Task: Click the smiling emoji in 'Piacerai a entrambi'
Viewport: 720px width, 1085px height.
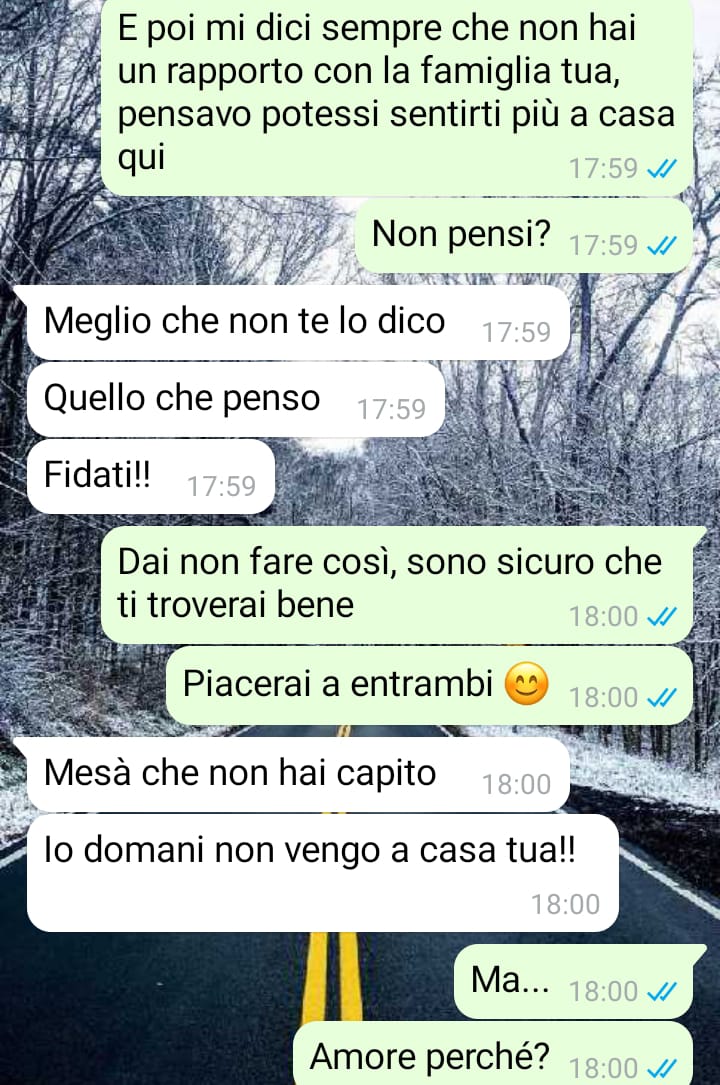Action: 526,684
